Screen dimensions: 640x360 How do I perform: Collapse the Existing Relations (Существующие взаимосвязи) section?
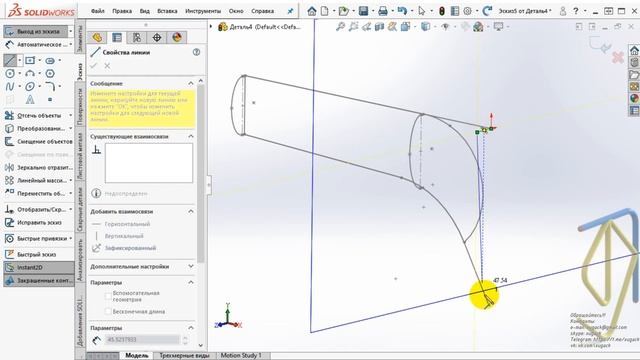pyautogui.click(x=191, y=136)
